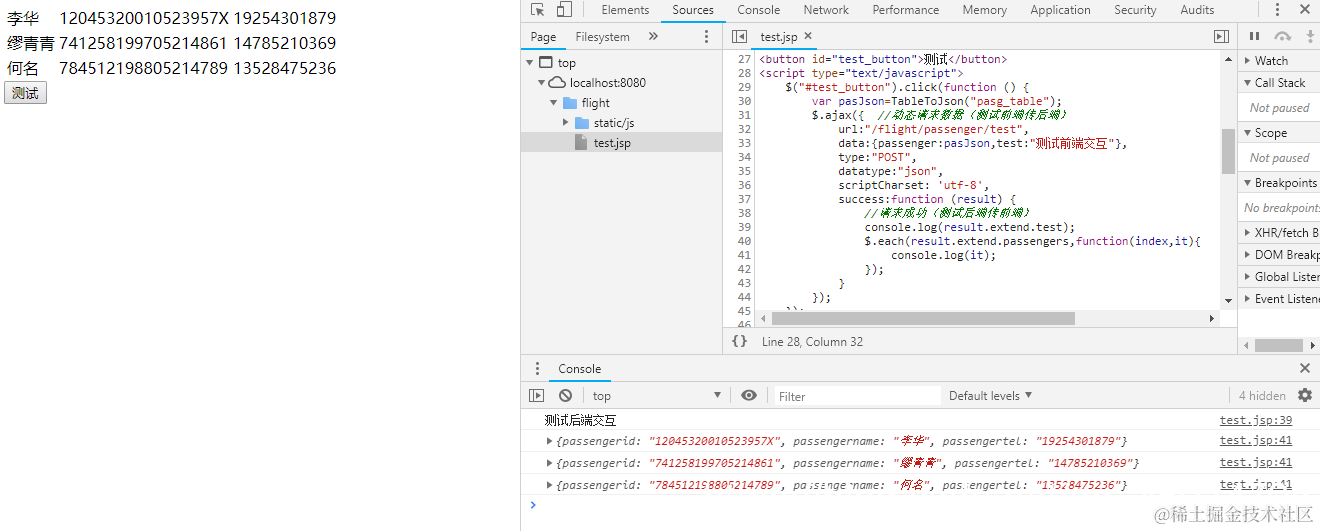Show more navigator tabs chevron
Image resolution: width=1320 pixels, height=531 pixels.
click(x=653, y=36)
